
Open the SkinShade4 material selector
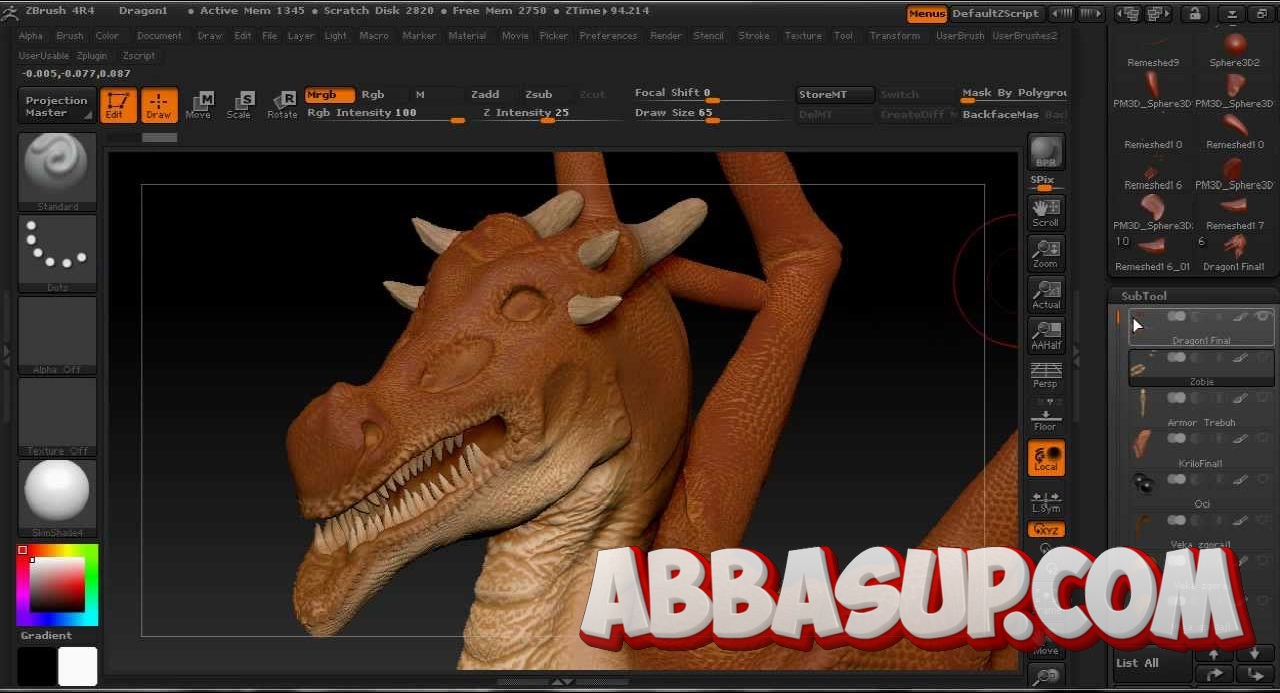(x=57, y=498)
